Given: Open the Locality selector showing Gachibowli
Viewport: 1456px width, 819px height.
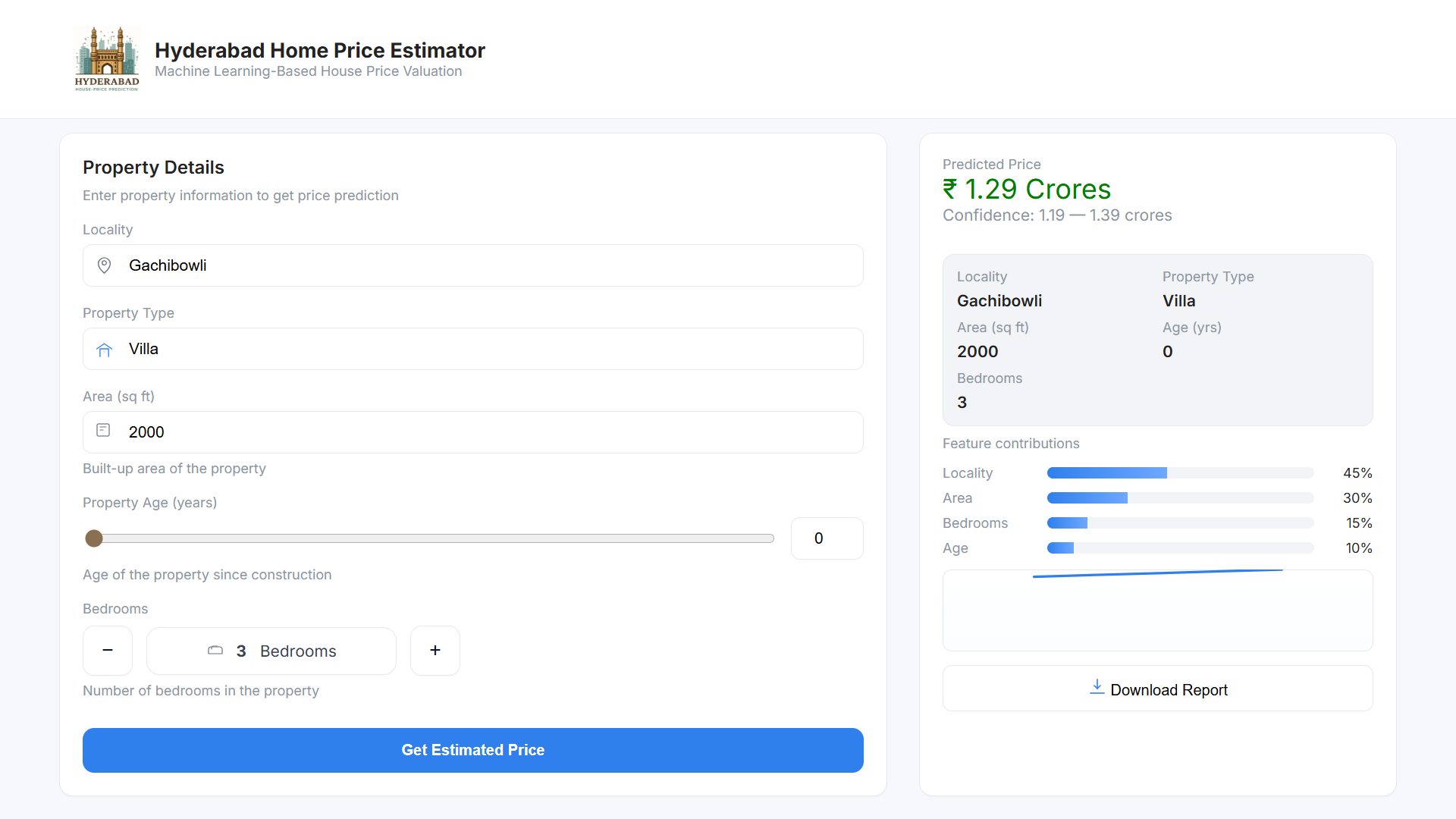Looking at the screenshot, I should click(x=472, y=265).
